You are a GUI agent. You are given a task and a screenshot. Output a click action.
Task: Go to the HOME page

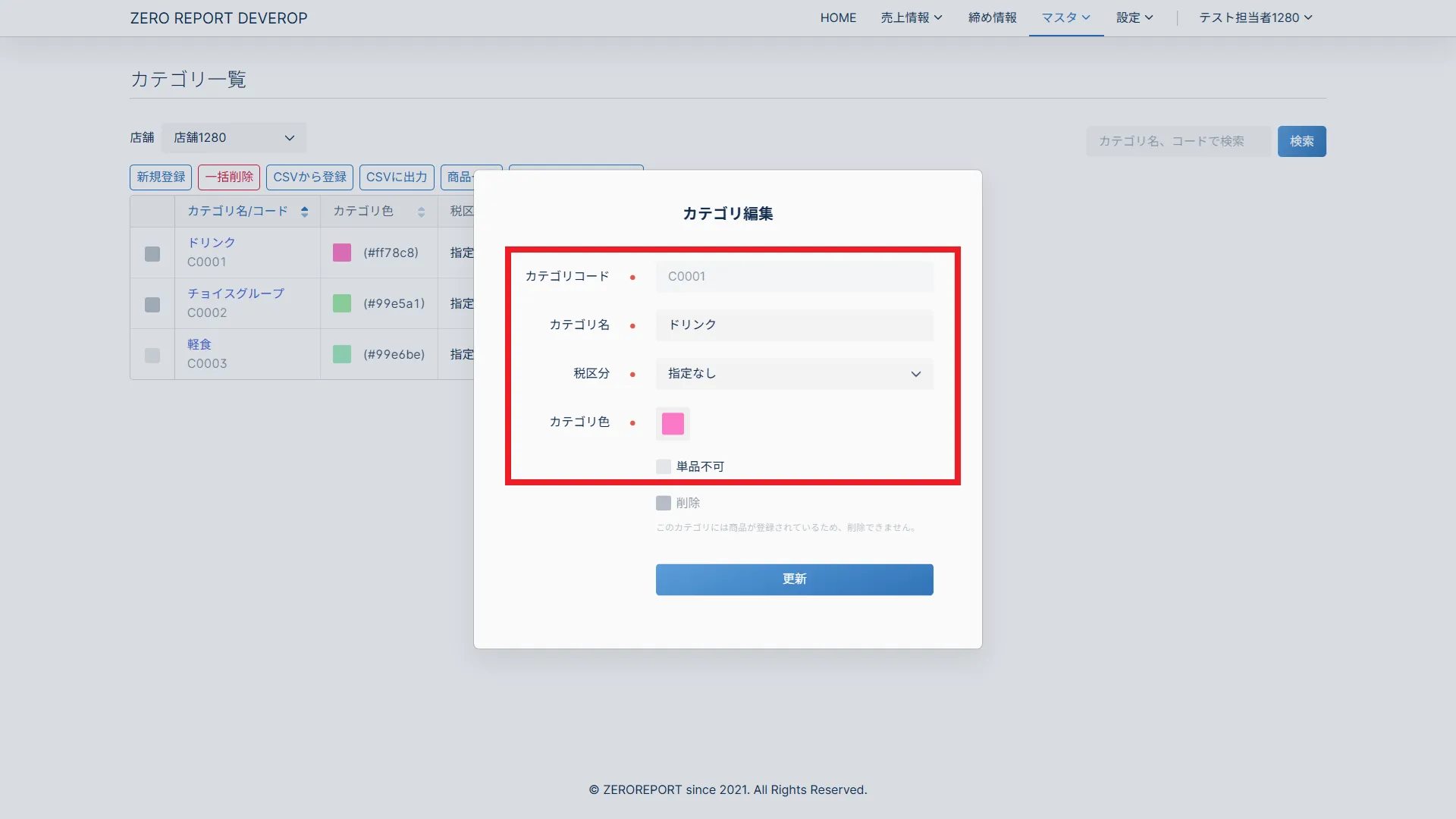tap(838, 17)
